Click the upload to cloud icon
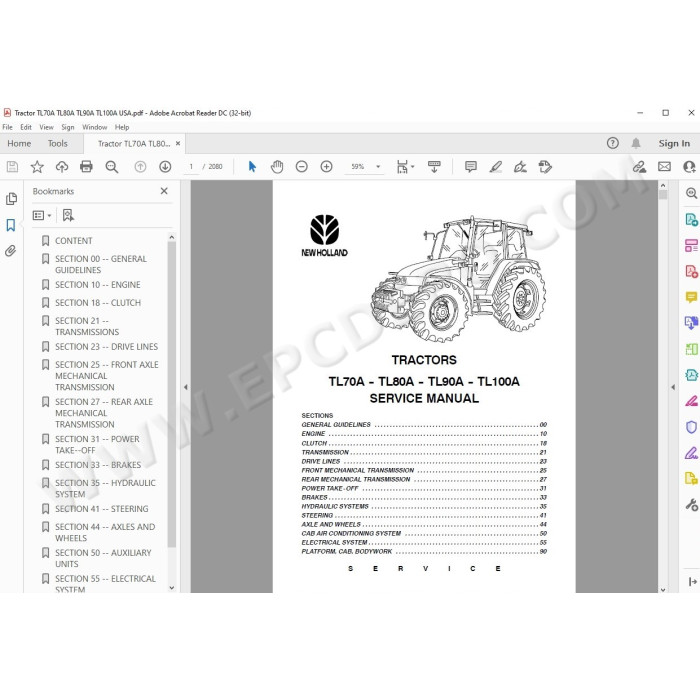 [x=62, y=167]
